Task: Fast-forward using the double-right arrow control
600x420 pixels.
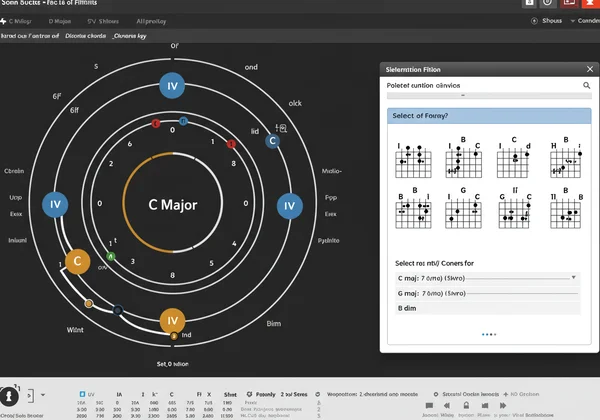Action: click(x=503, y=405)
